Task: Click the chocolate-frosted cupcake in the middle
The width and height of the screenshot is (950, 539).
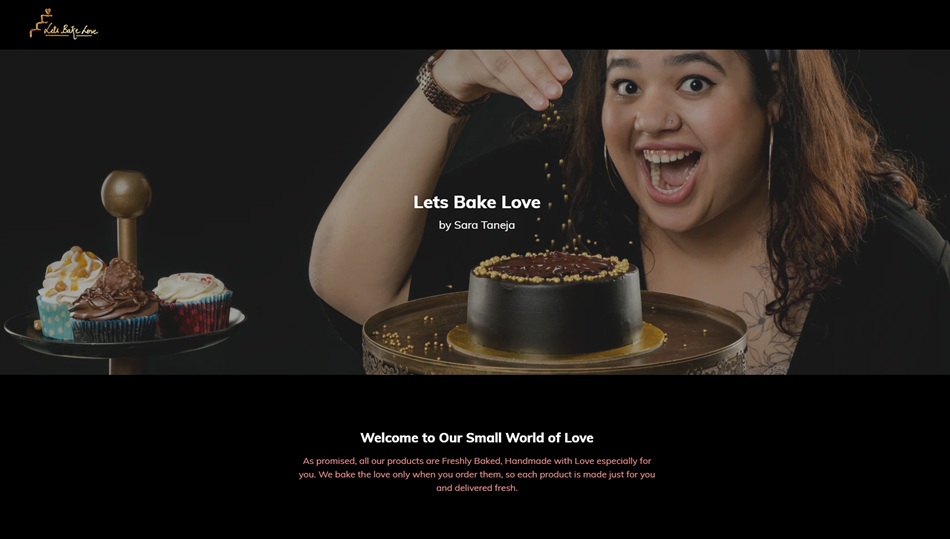Action: (x=115, y=303)
